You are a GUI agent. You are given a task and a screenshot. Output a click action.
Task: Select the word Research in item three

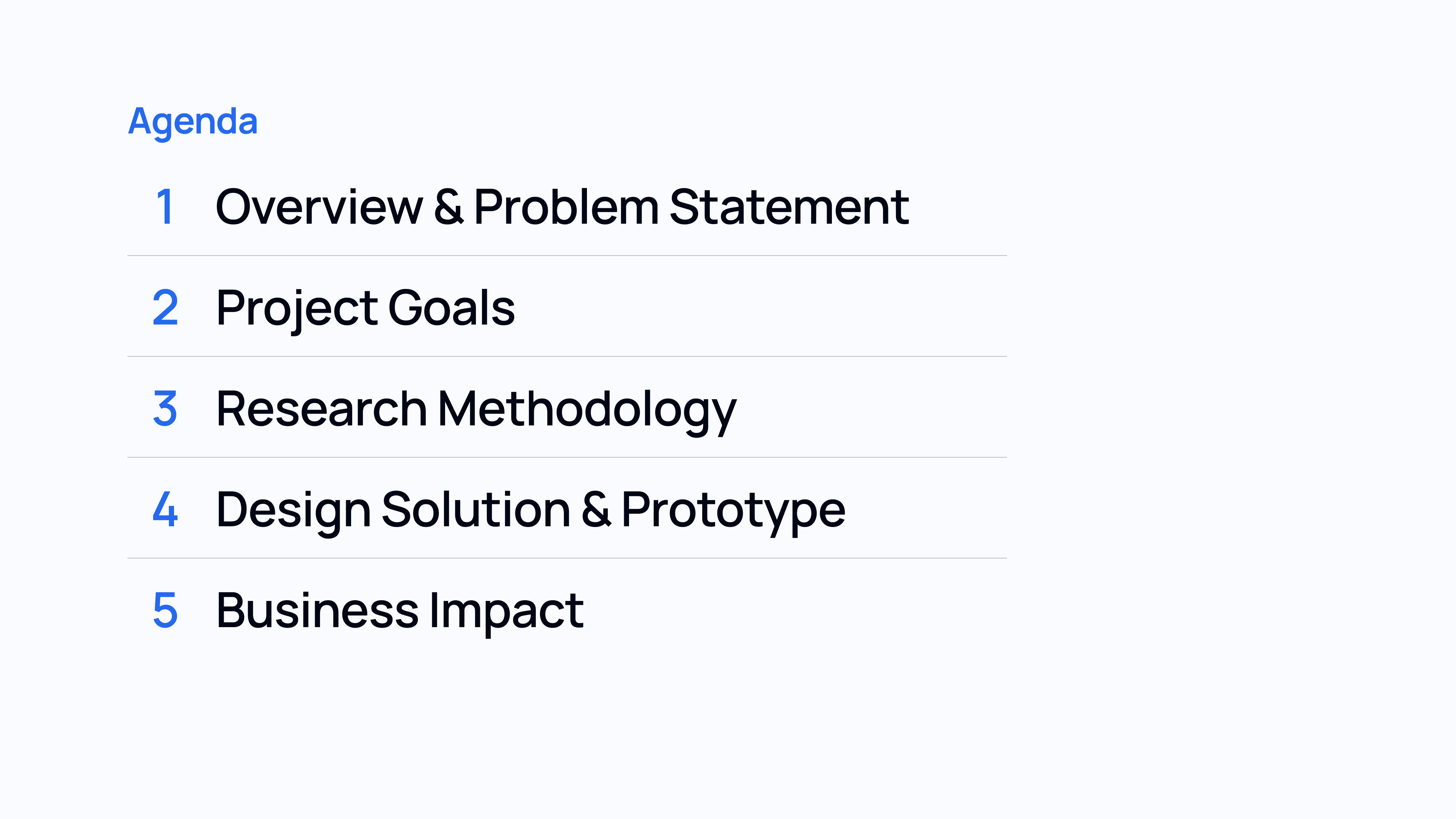(321, 408)
